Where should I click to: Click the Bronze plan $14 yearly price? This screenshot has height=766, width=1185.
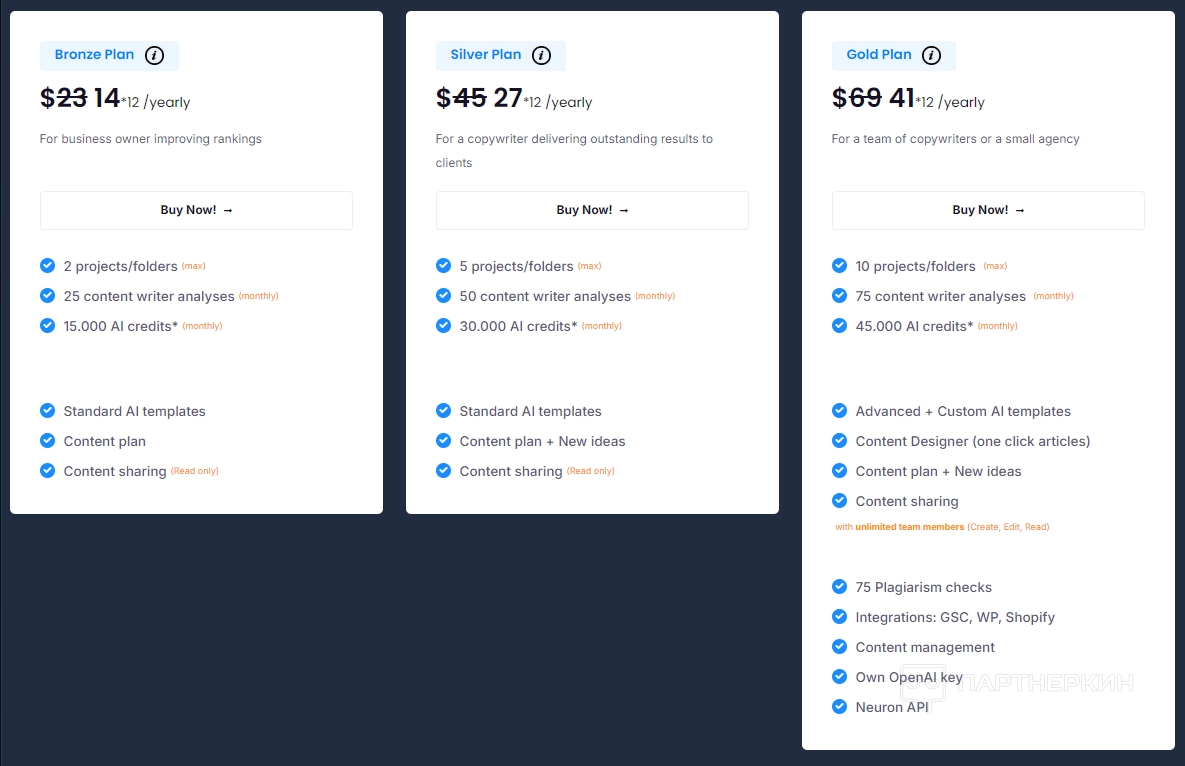point(106,98)
